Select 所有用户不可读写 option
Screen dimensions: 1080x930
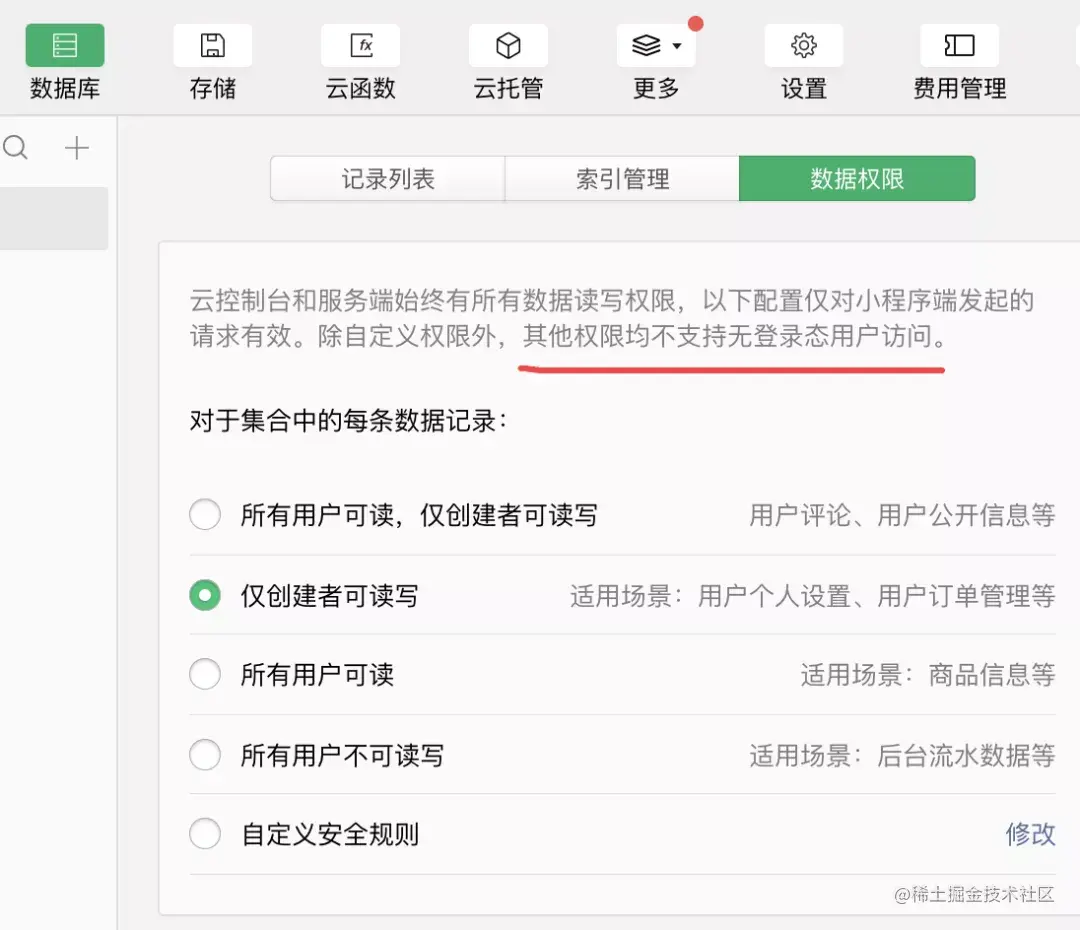click(204, 754)
